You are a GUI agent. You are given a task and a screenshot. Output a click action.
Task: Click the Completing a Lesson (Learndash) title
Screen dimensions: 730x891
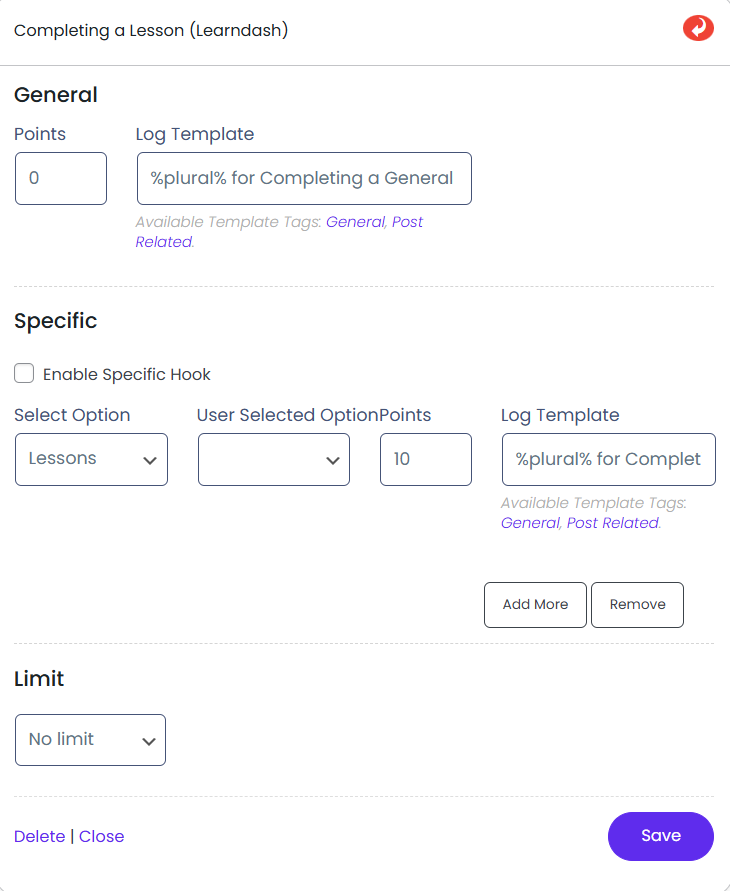[x=151, y=30]
